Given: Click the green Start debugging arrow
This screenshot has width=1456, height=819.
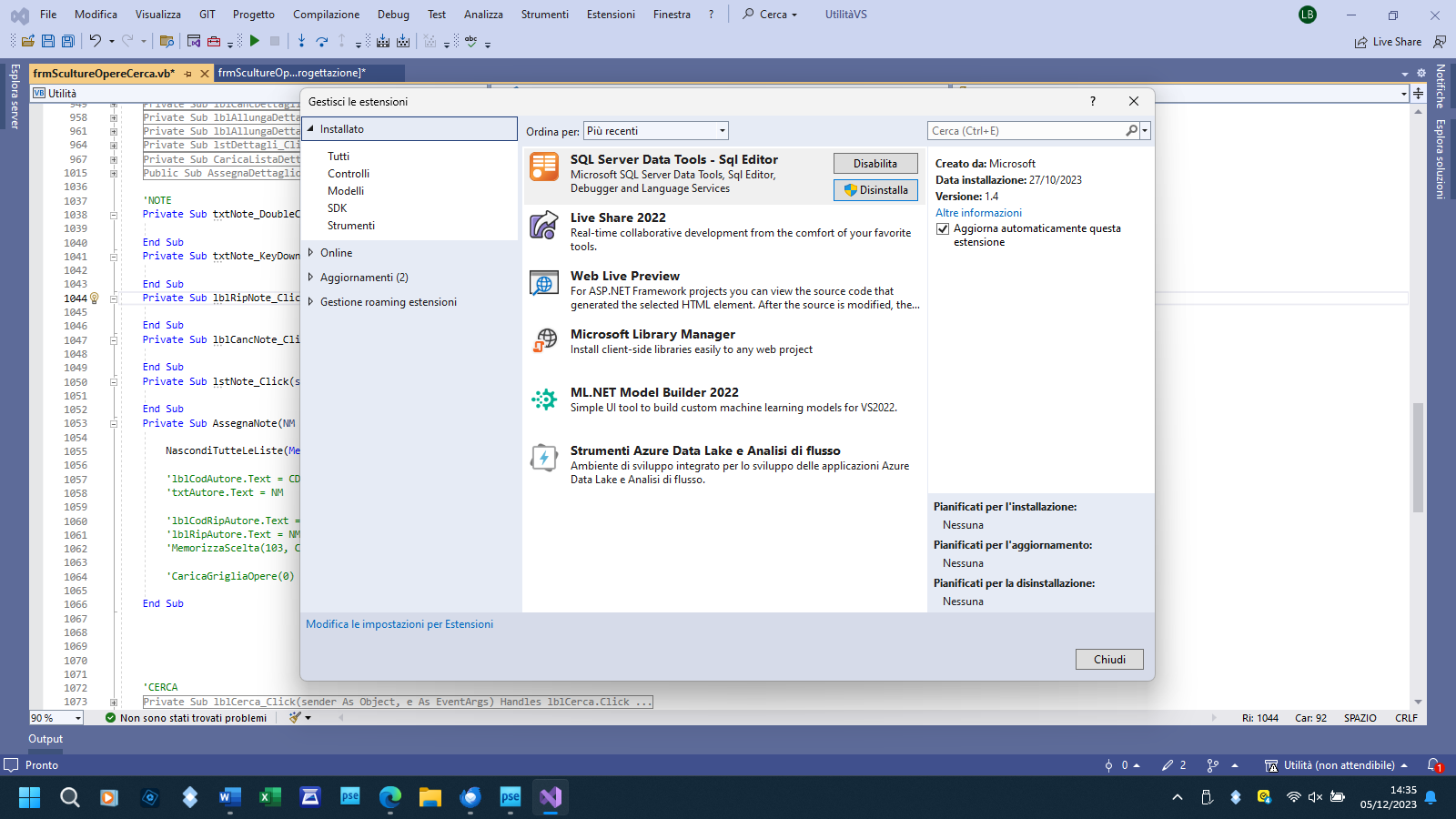Looking at the screenshot, I should [255, 41].
